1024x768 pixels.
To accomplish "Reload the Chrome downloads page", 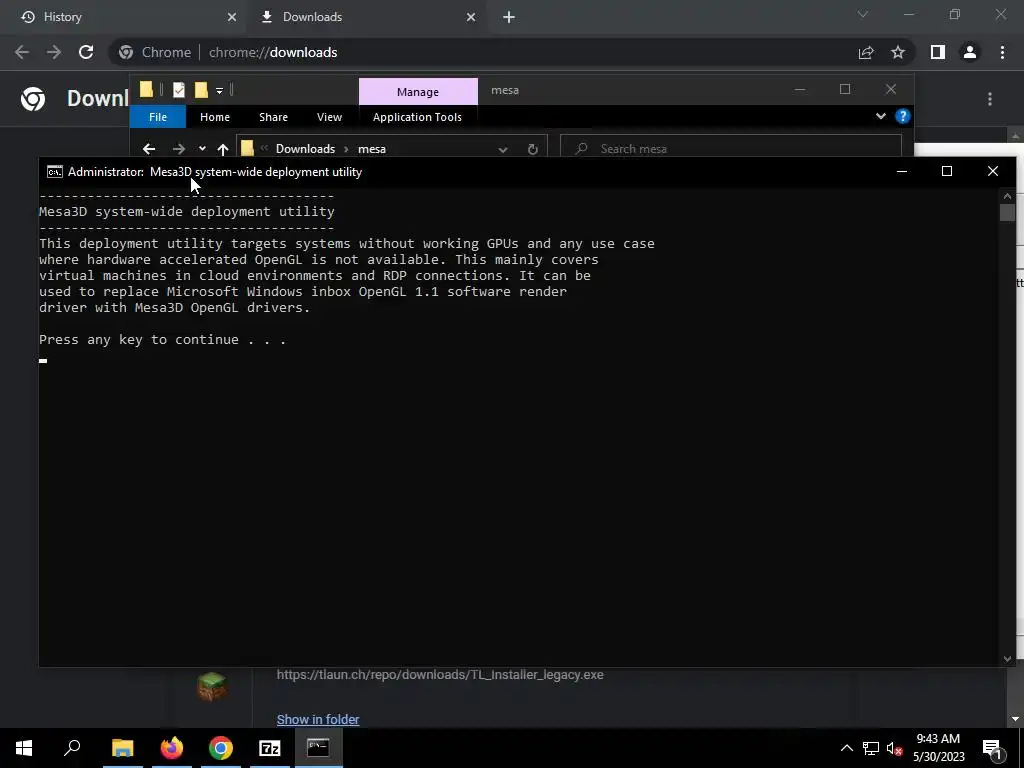I will [86, 52].
